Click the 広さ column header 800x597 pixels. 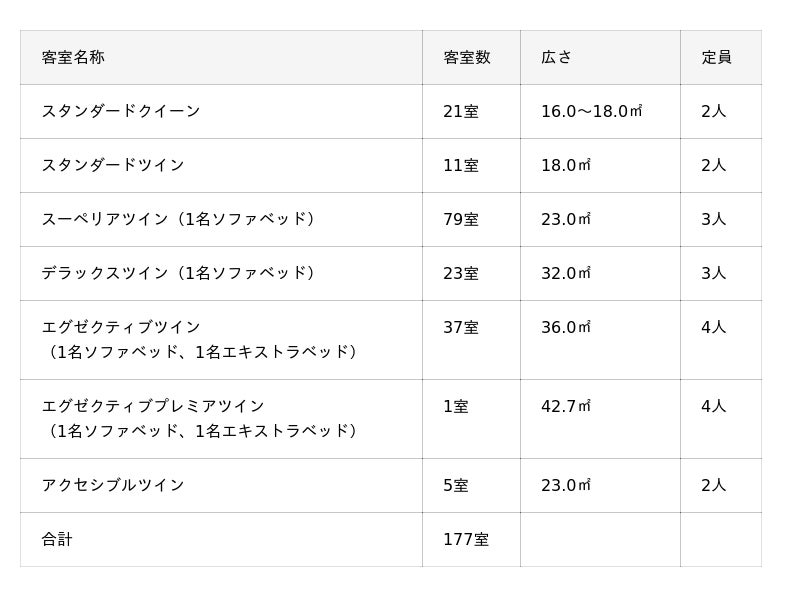point(556,58)
